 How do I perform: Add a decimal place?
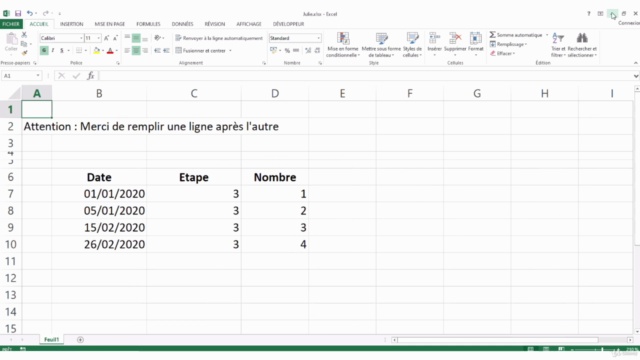coord(308,51)
